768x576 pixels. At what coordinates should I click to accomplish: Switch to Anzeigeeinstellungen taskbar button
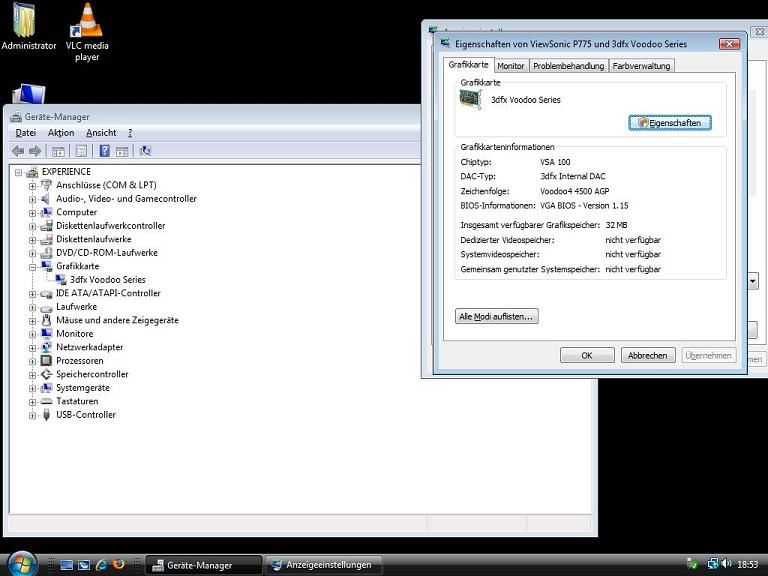point(324,565)
